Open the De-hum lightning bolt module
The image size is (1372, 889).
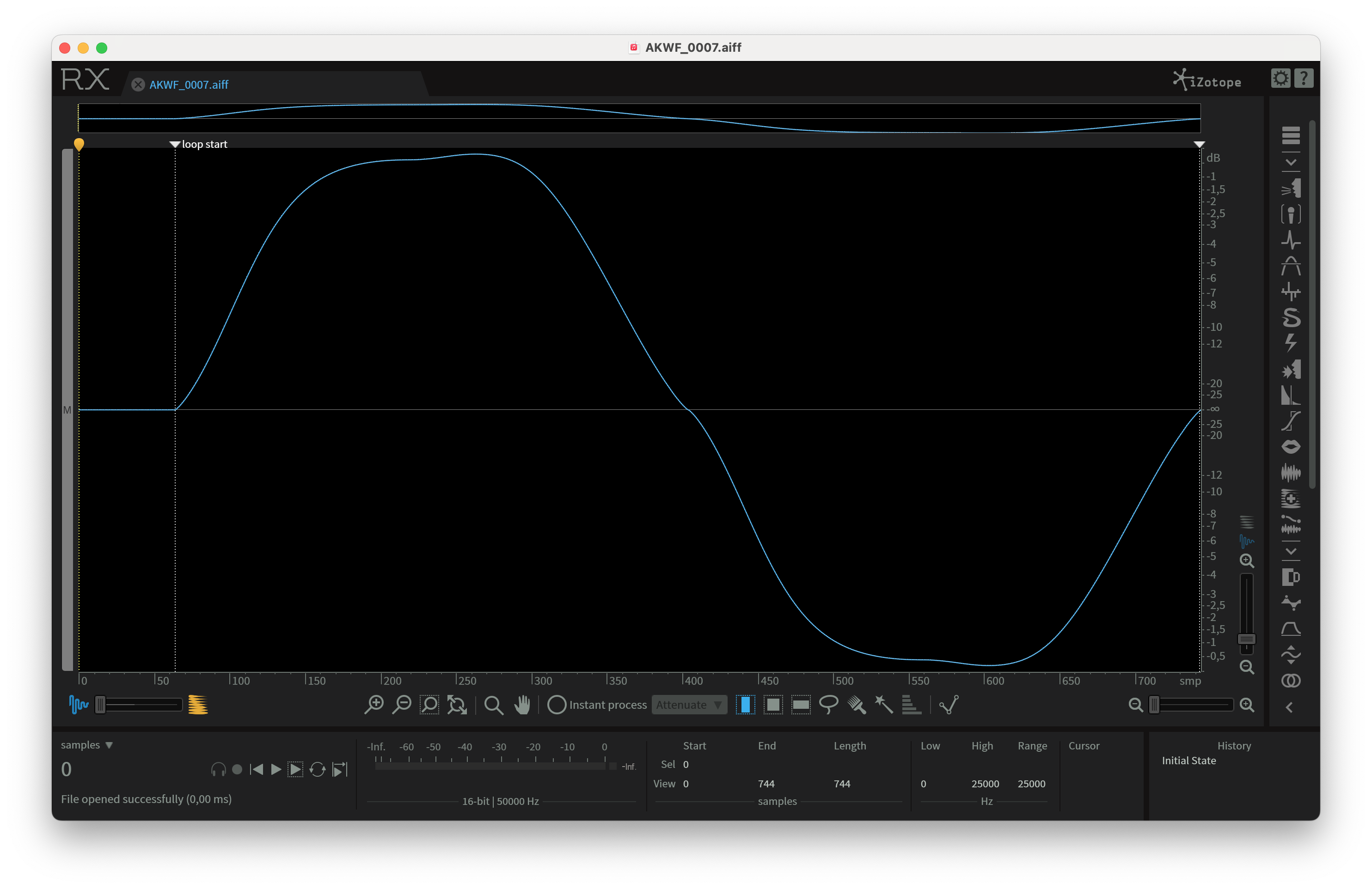coord(1290,343)
